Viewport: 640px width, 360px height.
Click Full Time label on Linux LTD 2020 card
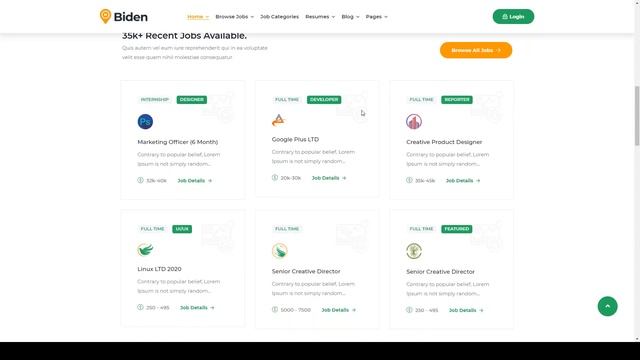coord(152,229)
